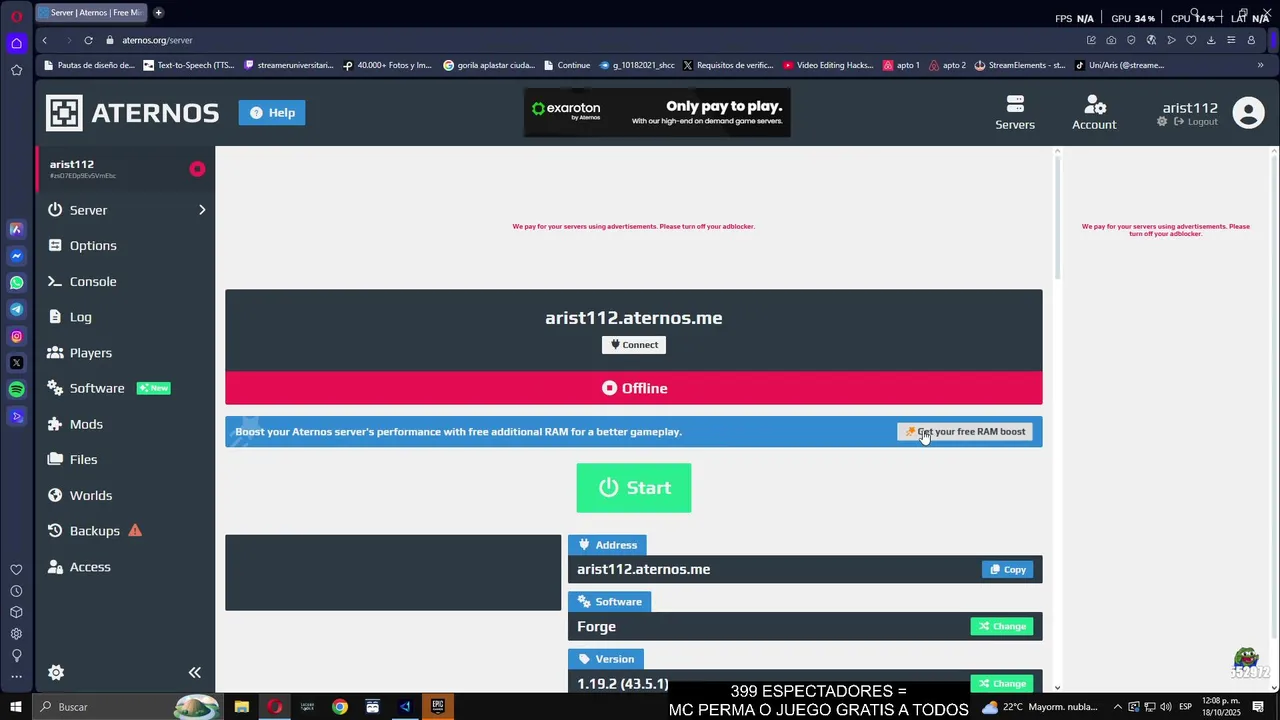Show hidden tray icons
This screenshot has width=1280, height=720.
click(1118, 707)
